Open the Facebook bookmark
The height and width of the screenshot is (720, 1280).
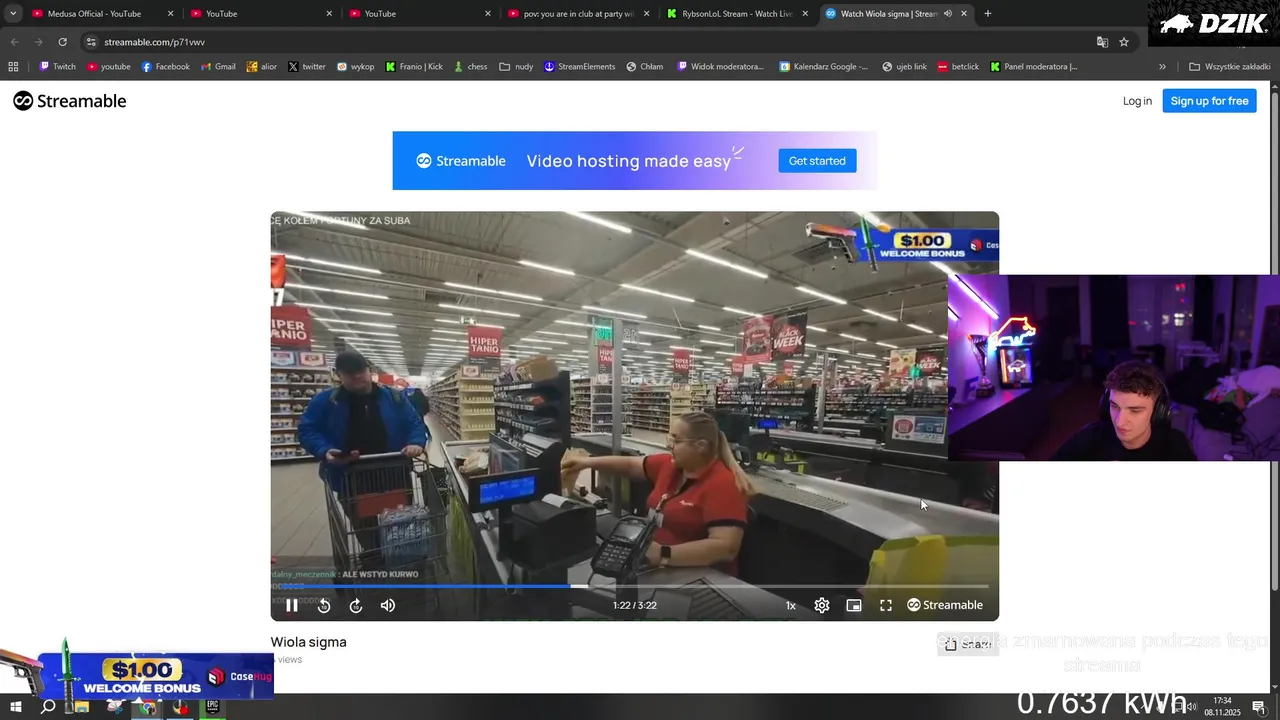165,67
